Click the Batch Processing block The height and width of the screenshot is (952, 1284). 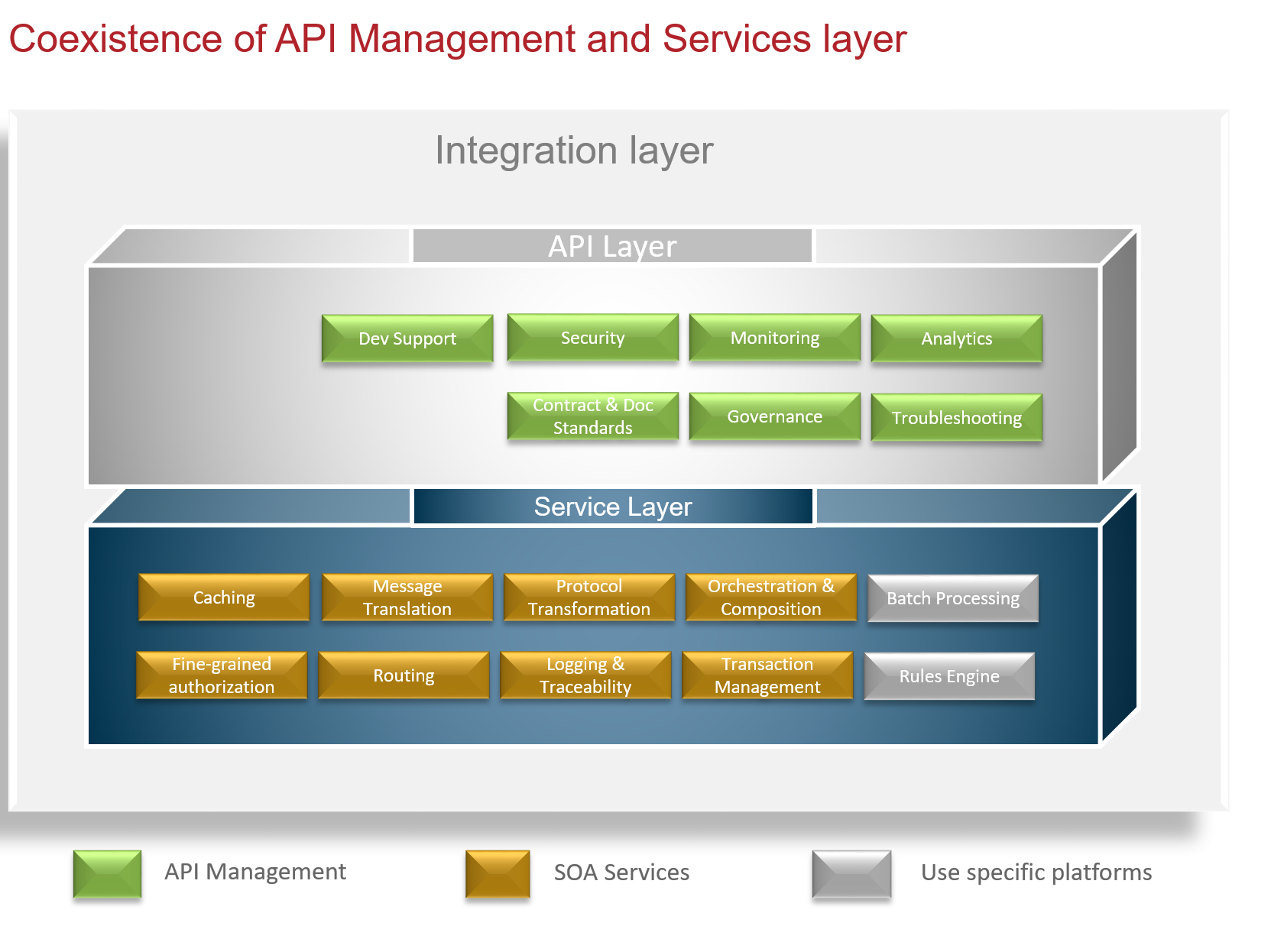tap(952, 599)
